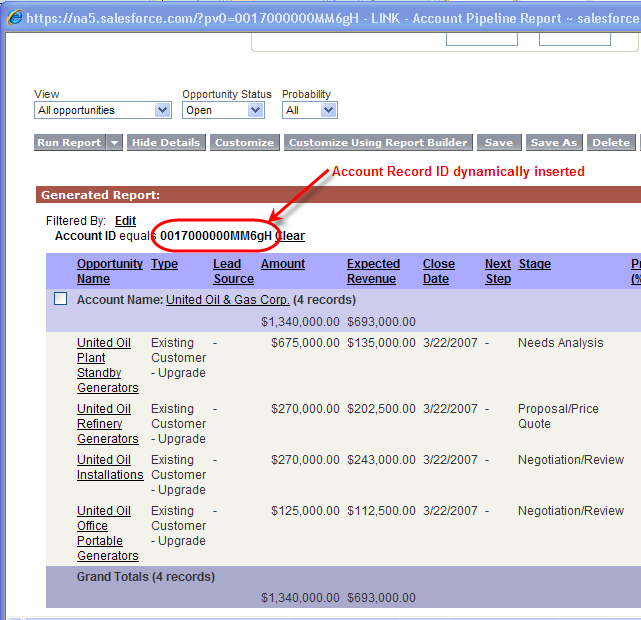Sort by Lead Source column header

(x=233, y=271)
